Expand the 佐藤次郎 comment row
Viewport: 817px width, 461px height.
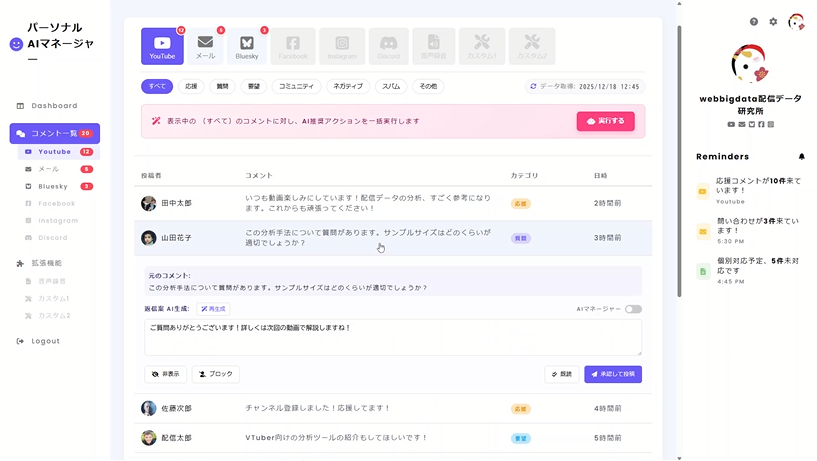(x=392, y=408)
